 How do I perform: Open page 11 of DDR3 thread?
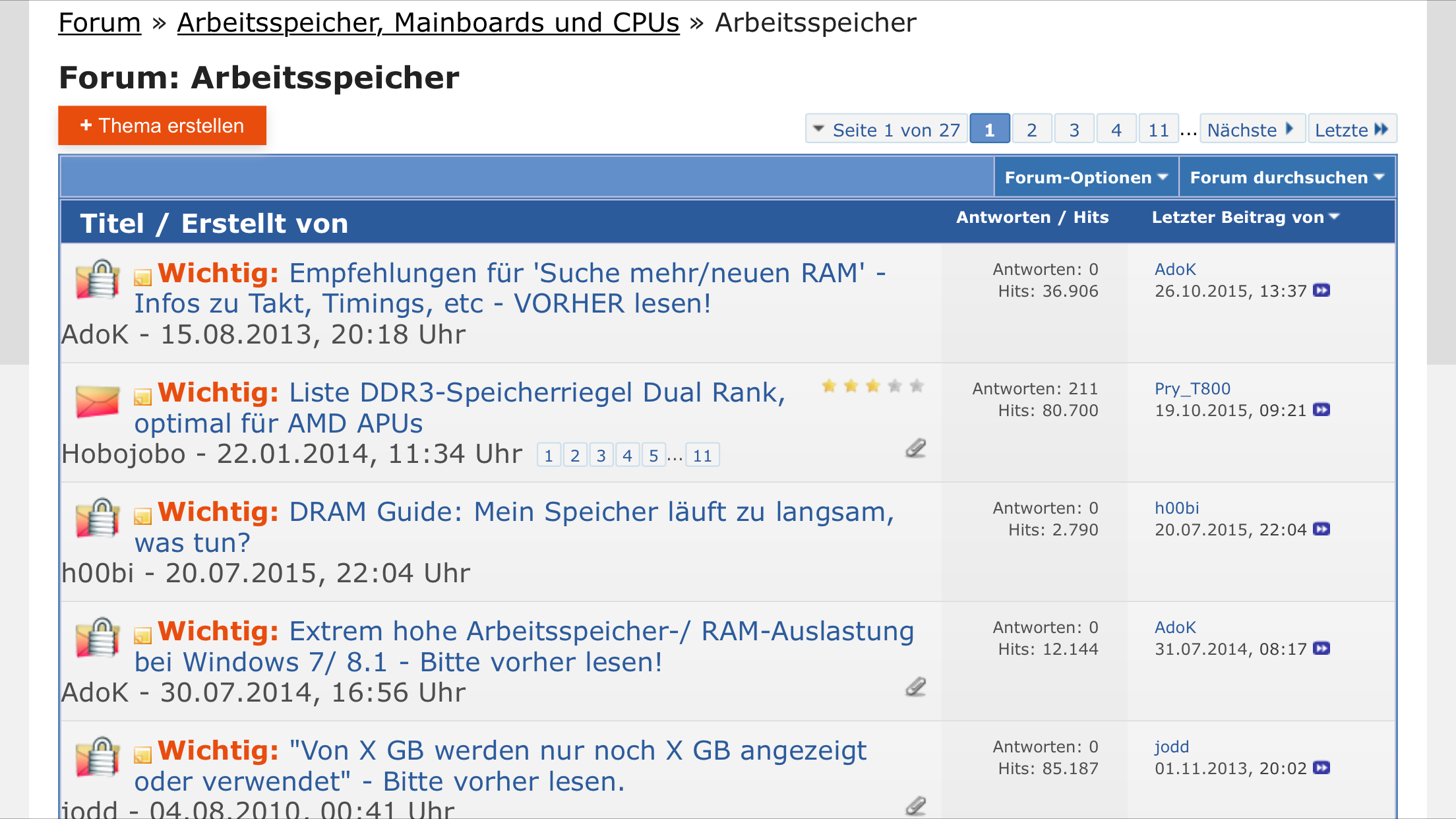[x=702, y=456]
